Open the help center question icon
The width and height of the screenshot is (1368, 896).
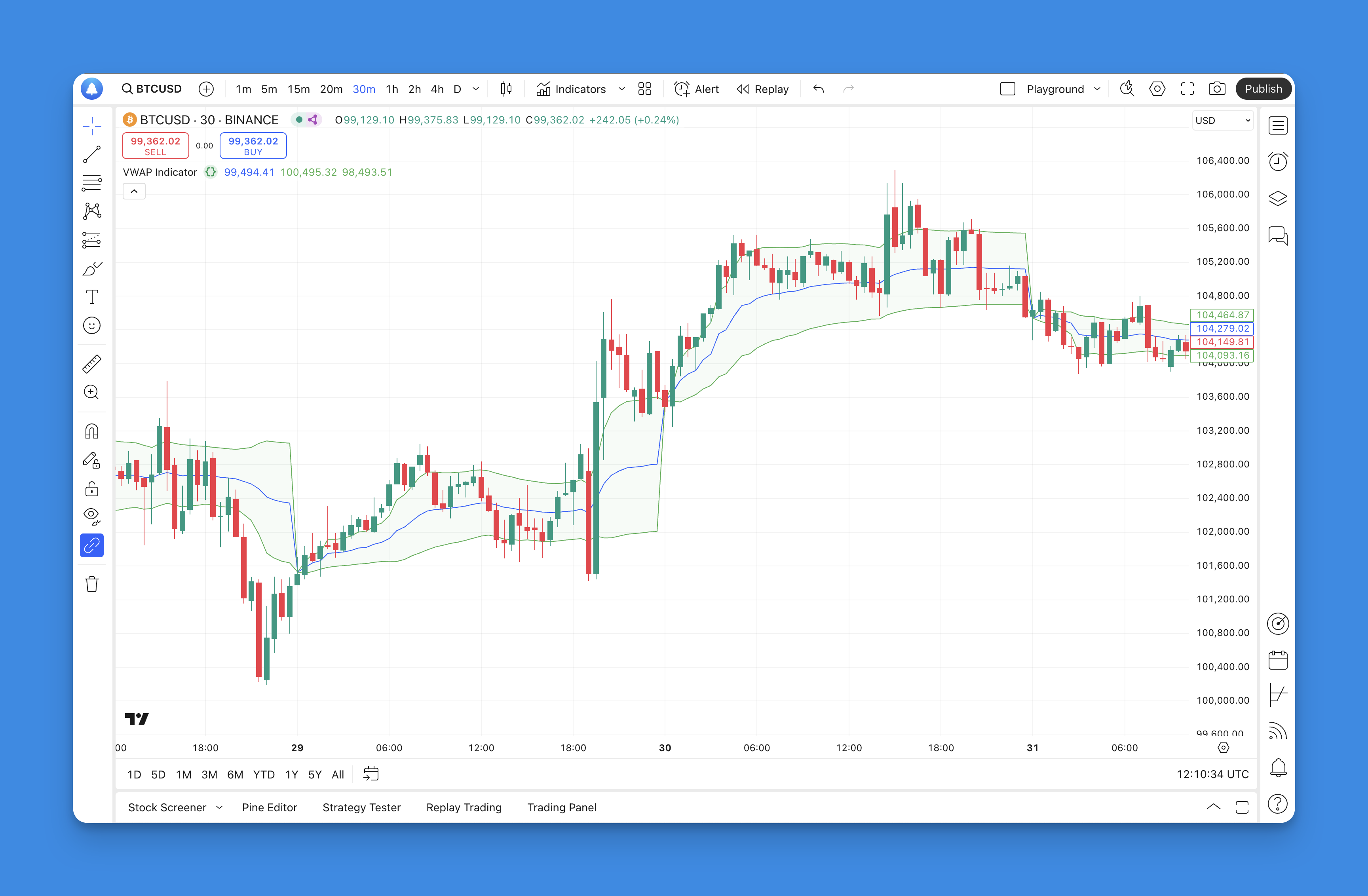1278,804
